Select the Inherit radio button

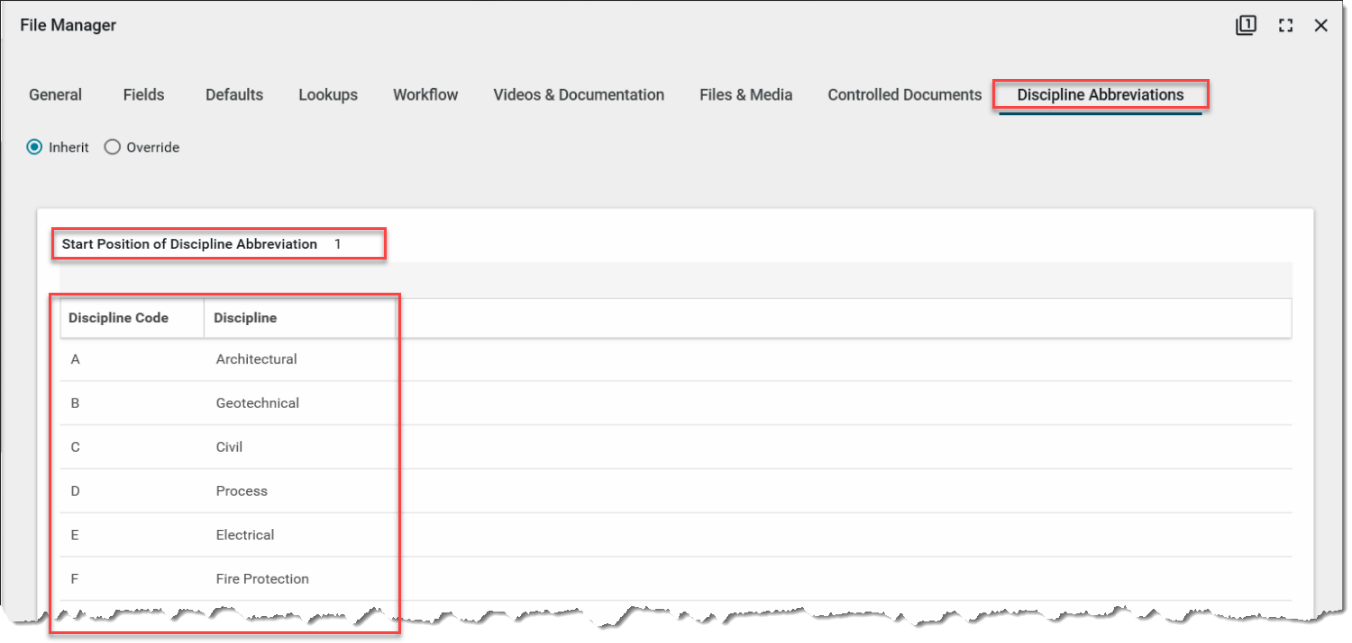point(35,147)
